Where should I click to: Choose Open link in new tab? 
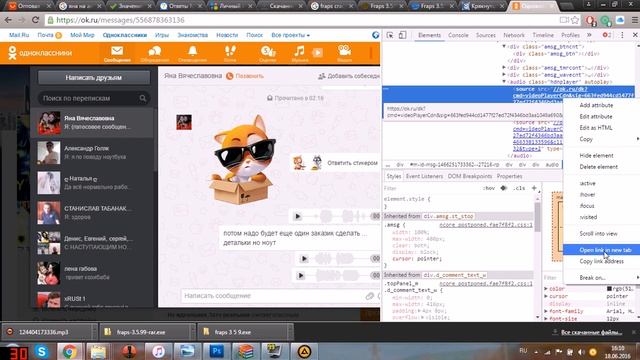point(602,250)
